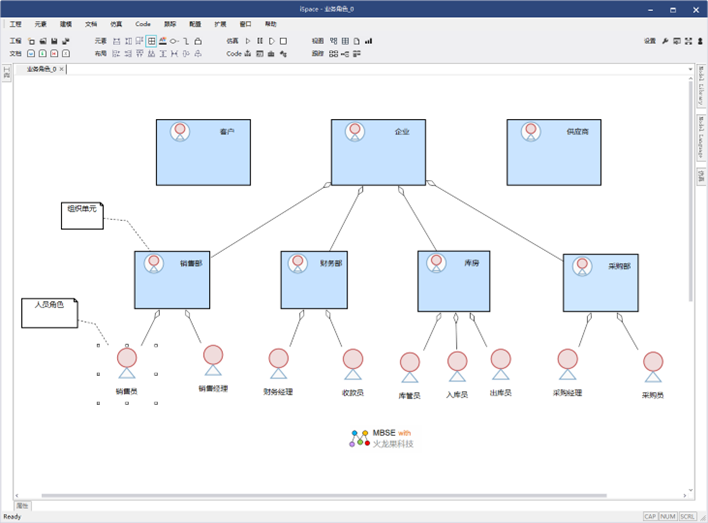Open the Model Library side tab

point(701,86)
